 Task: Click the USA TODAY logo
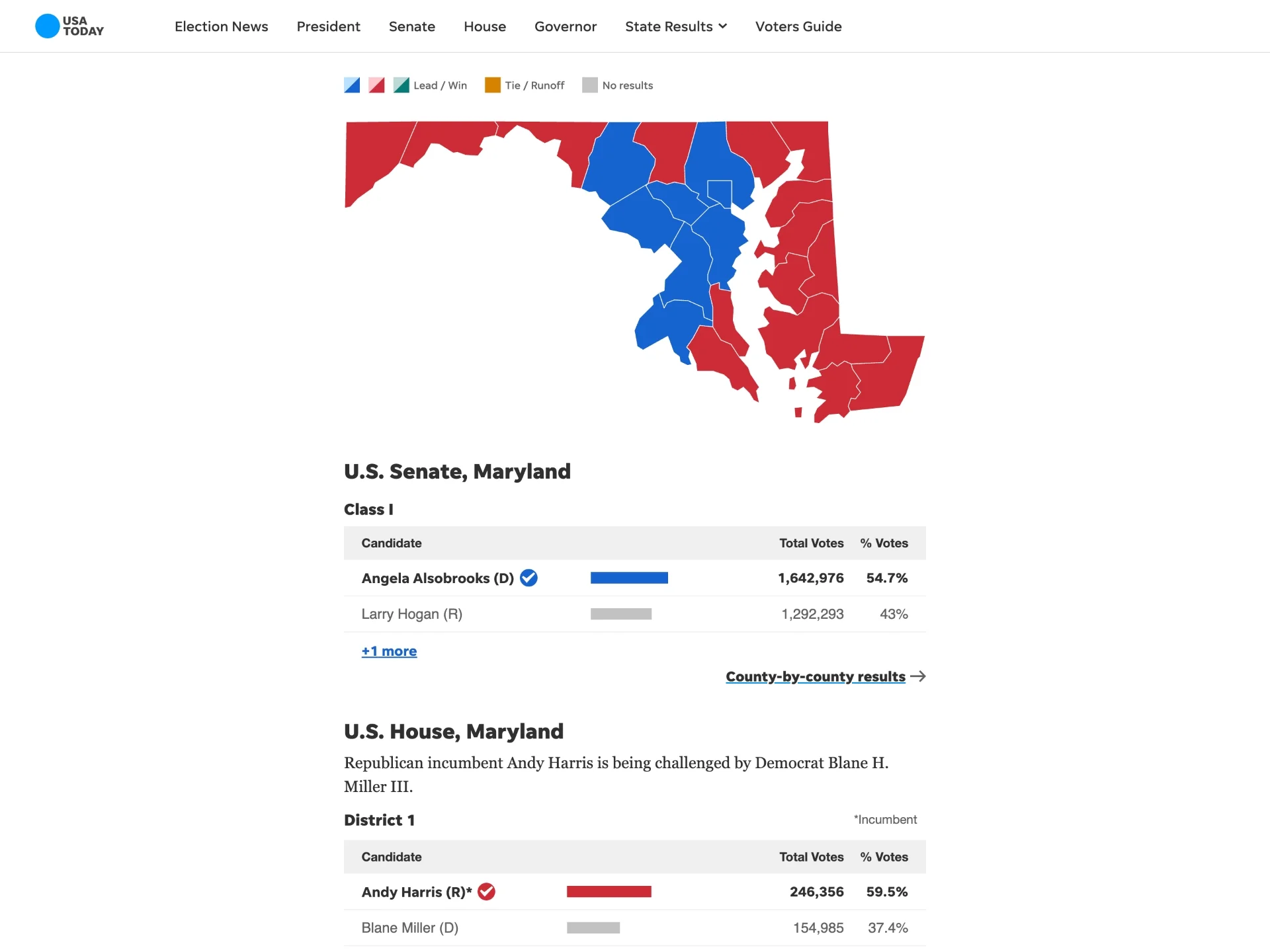69,26
